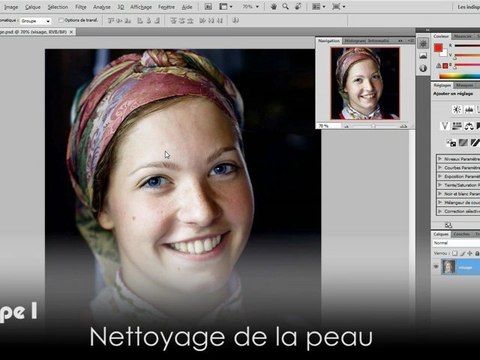Switch to the Histogramme tab
Viewport: 480px width, 360px height.
coord(355,41)
